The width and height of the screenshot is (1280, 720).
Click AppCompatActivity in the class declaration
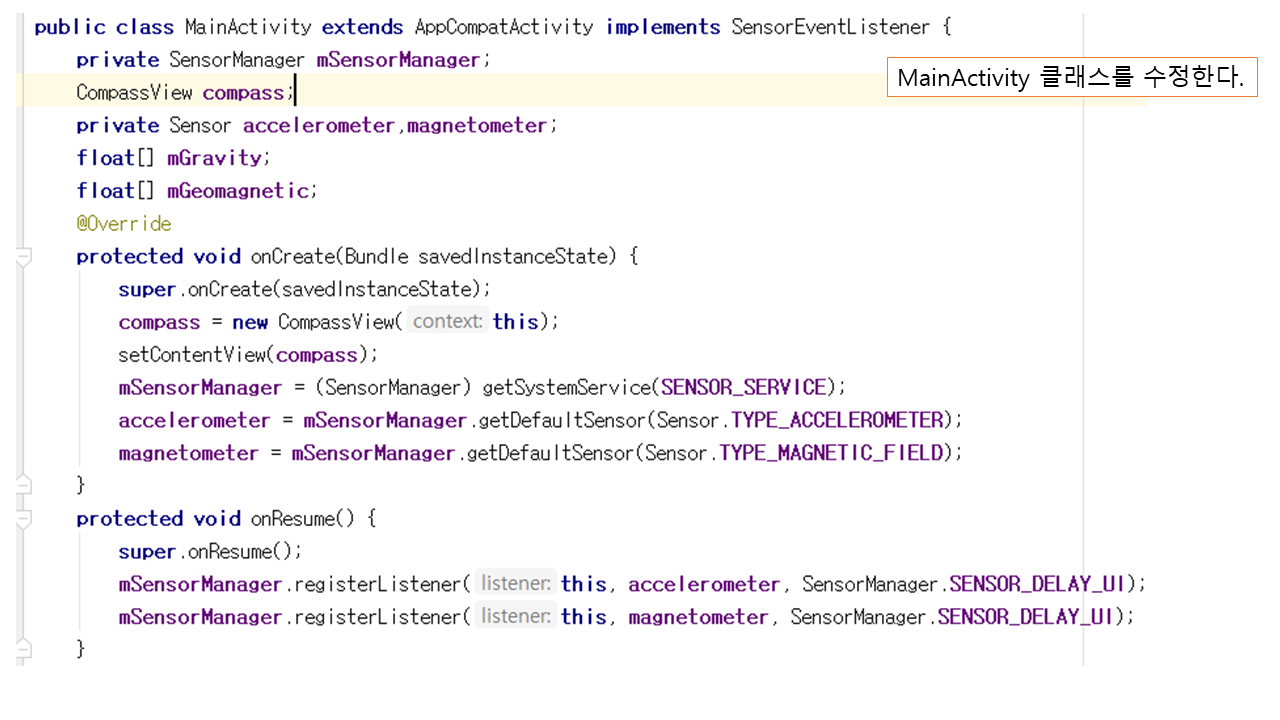pos(504,27)
